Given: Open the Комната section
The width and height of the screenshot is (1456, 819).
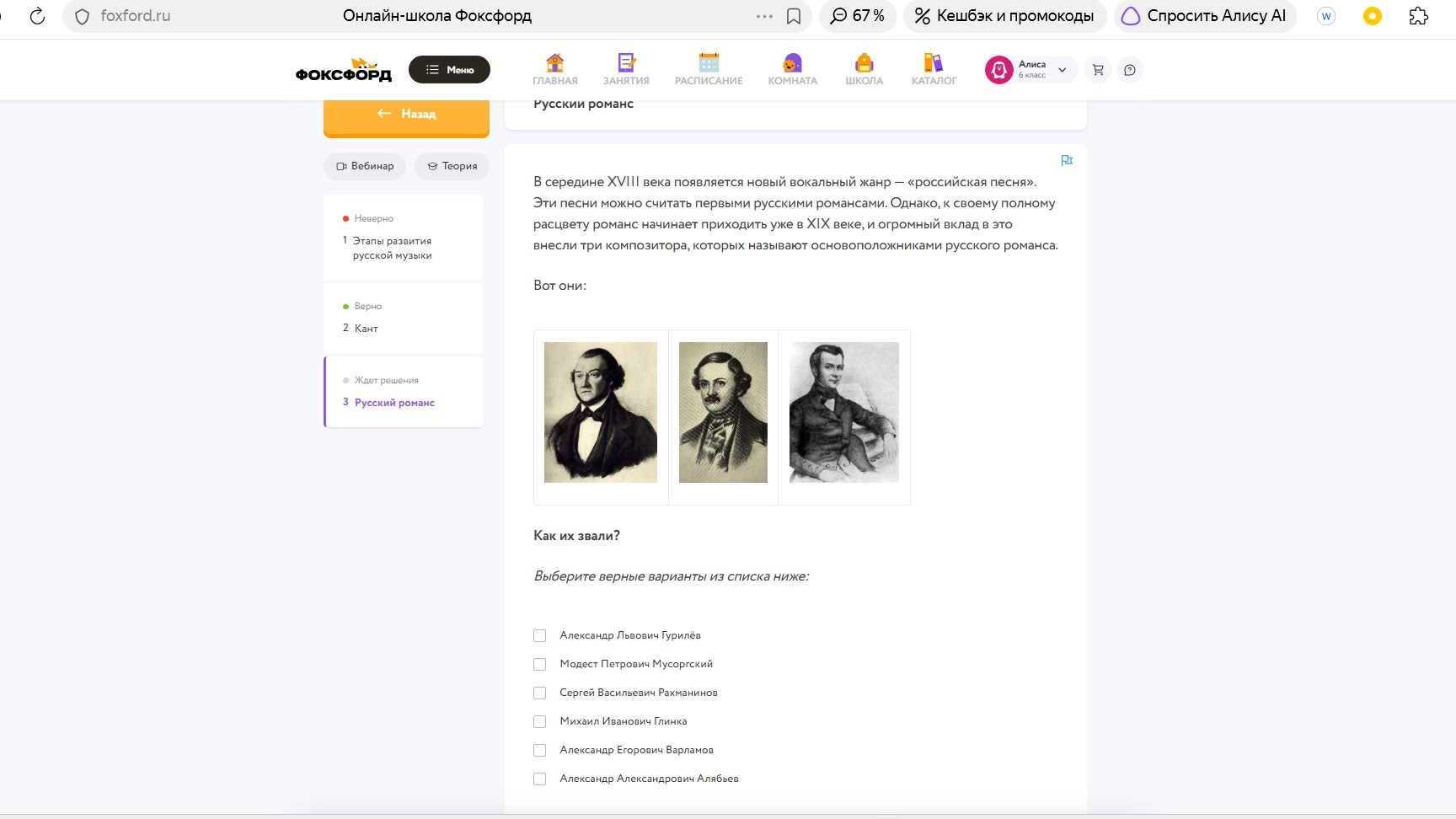Looking at the screenshot, I should point(792,70).
